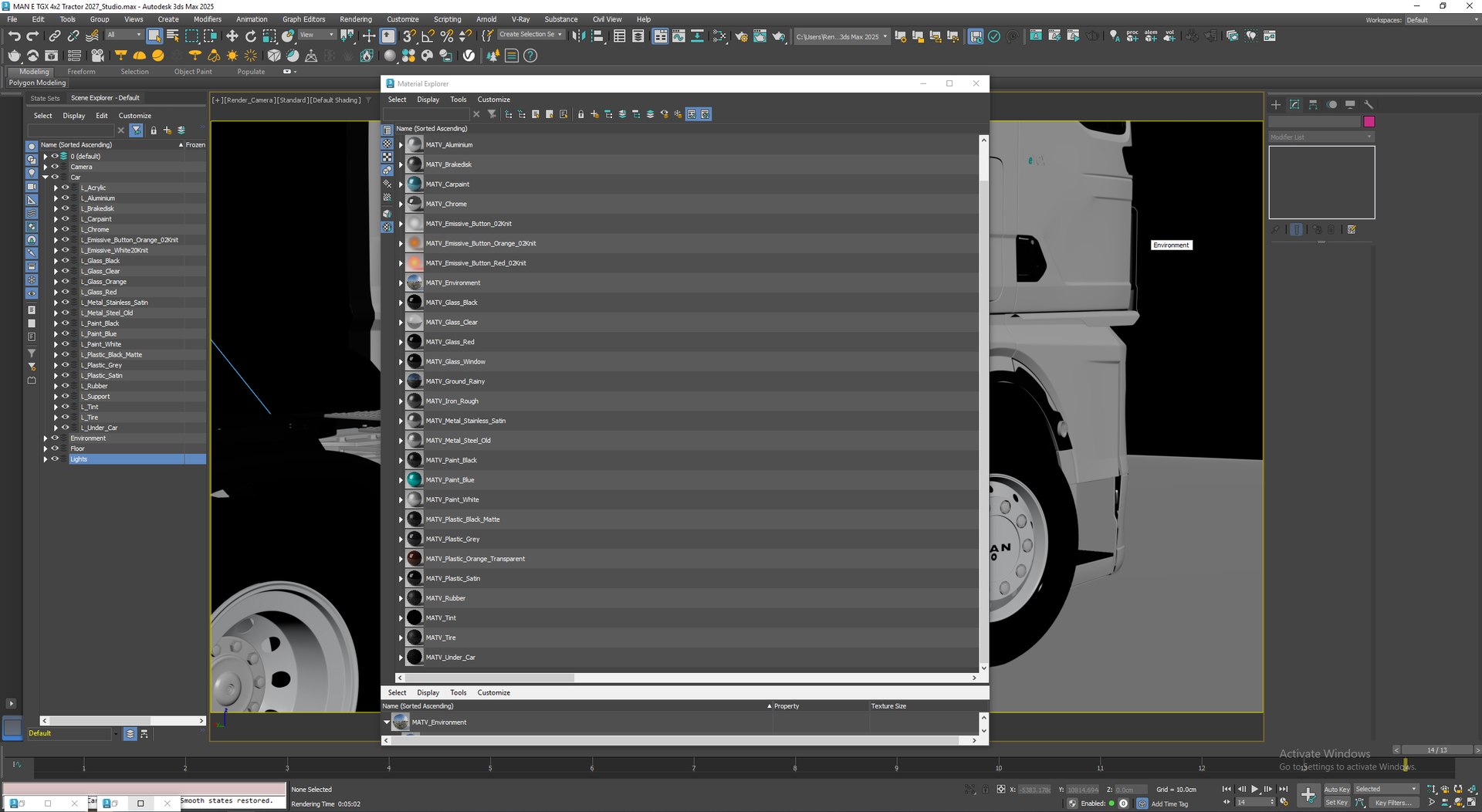Expand the MATV_Aluminium material row
The image size is (1482, 812).
(x=401, y=145)
